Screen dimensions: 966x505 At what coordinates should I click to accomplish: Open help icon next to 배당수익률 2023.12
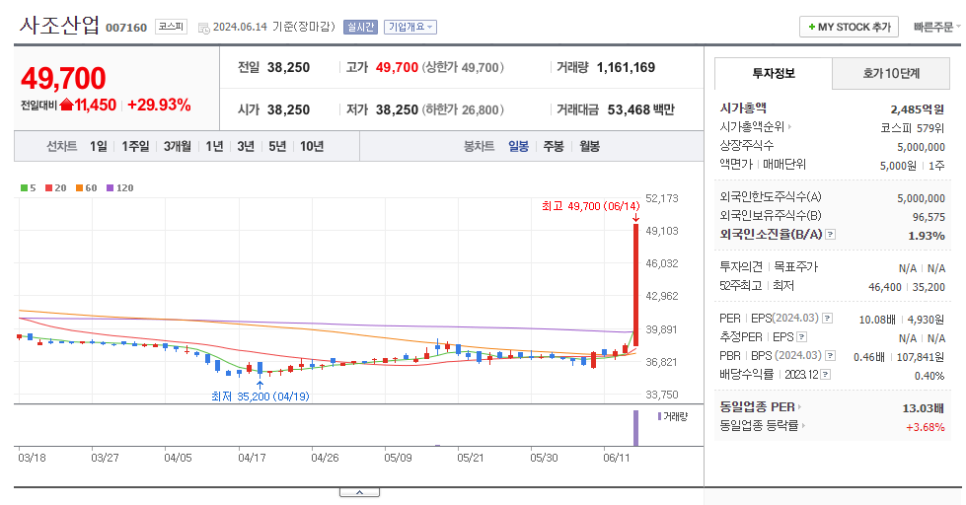click(x=826, y=374)
